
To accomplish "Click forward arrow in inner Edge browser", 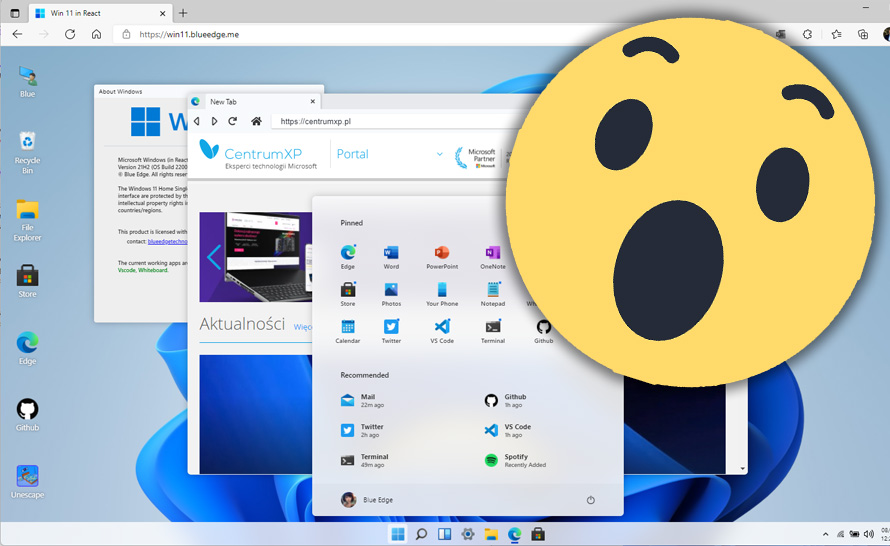I will coord(215,121).
